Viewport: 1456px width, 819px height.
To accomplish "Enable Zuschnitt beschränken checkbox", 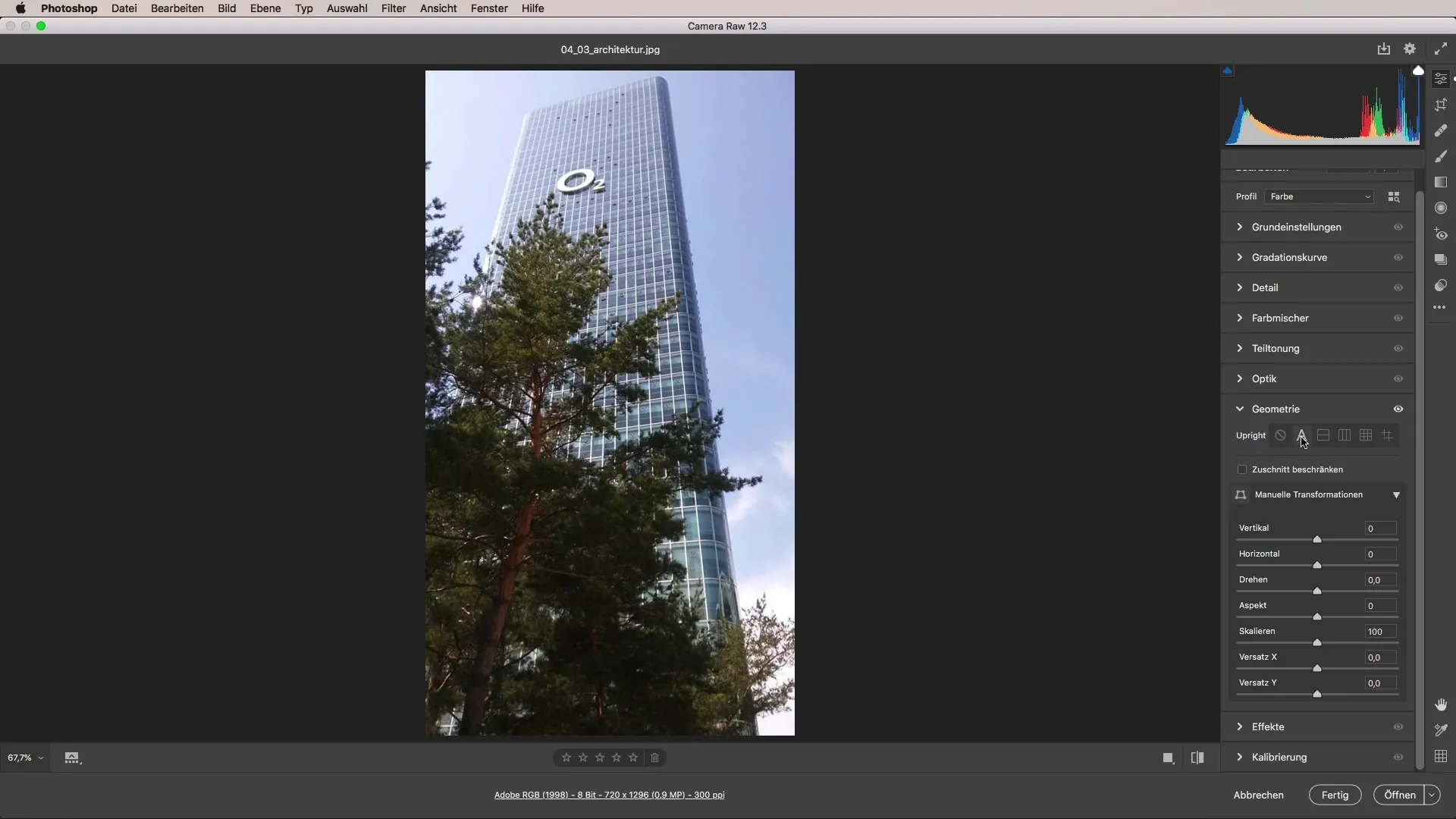I will click(1242, 469).
